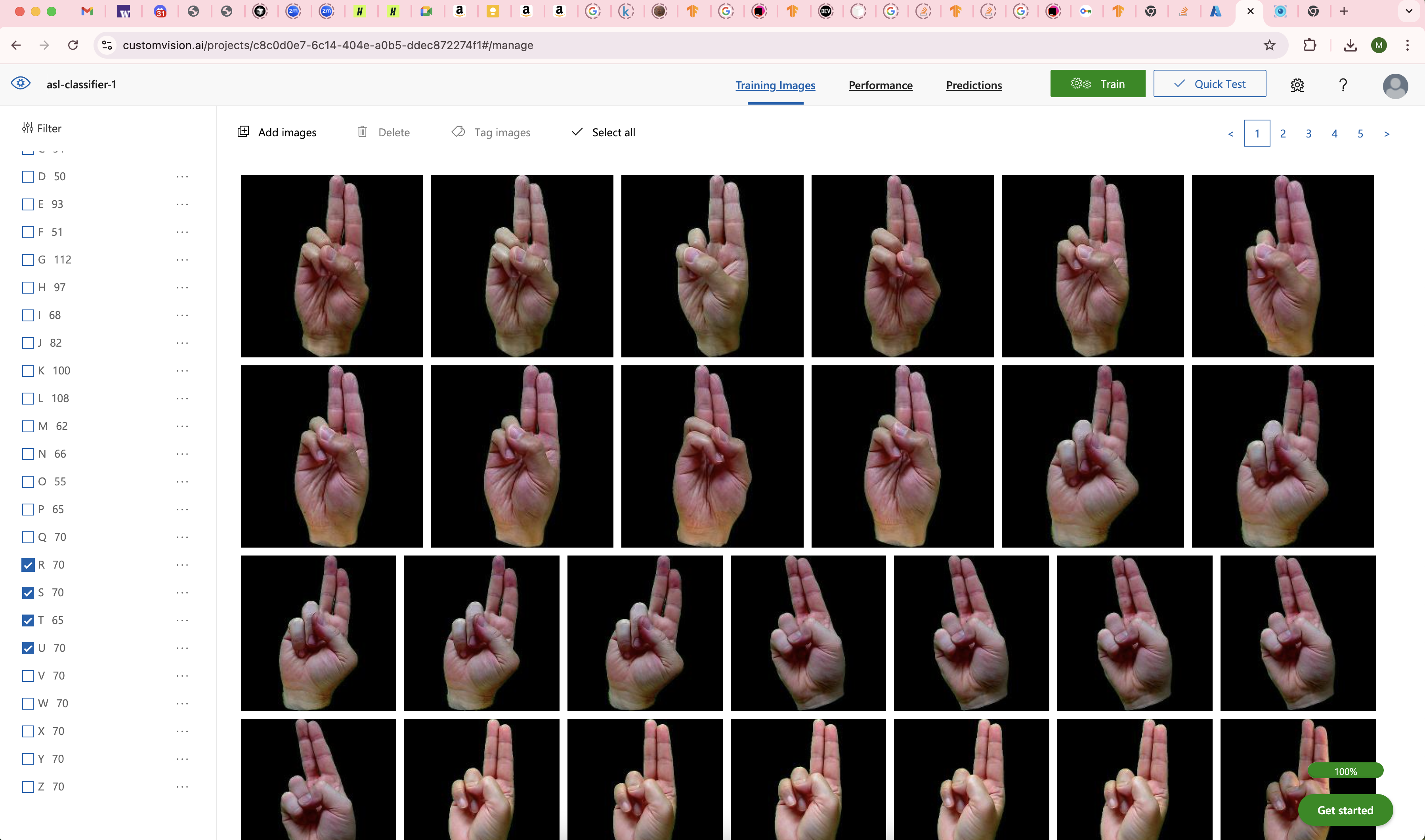This screenshot has width=1425, height=840.
Task: Open project settings gear icon
Action: [x=1297, y=85]
